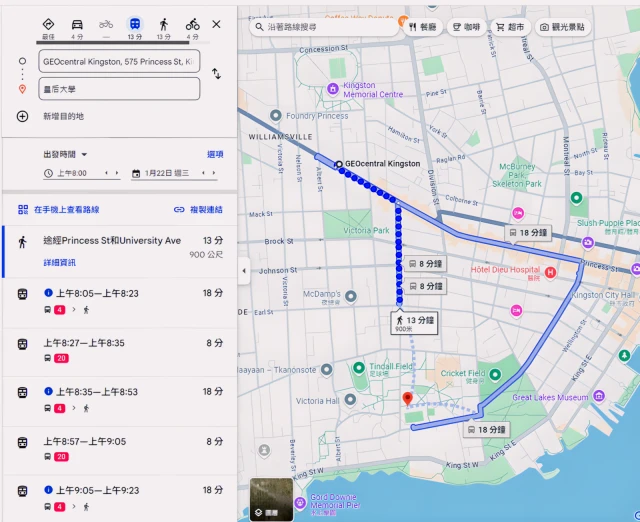Select the 8:05–8:23 bus 4 route
Image resolution: width=640 pixels, height=522 pixels.
pos(120,302)
